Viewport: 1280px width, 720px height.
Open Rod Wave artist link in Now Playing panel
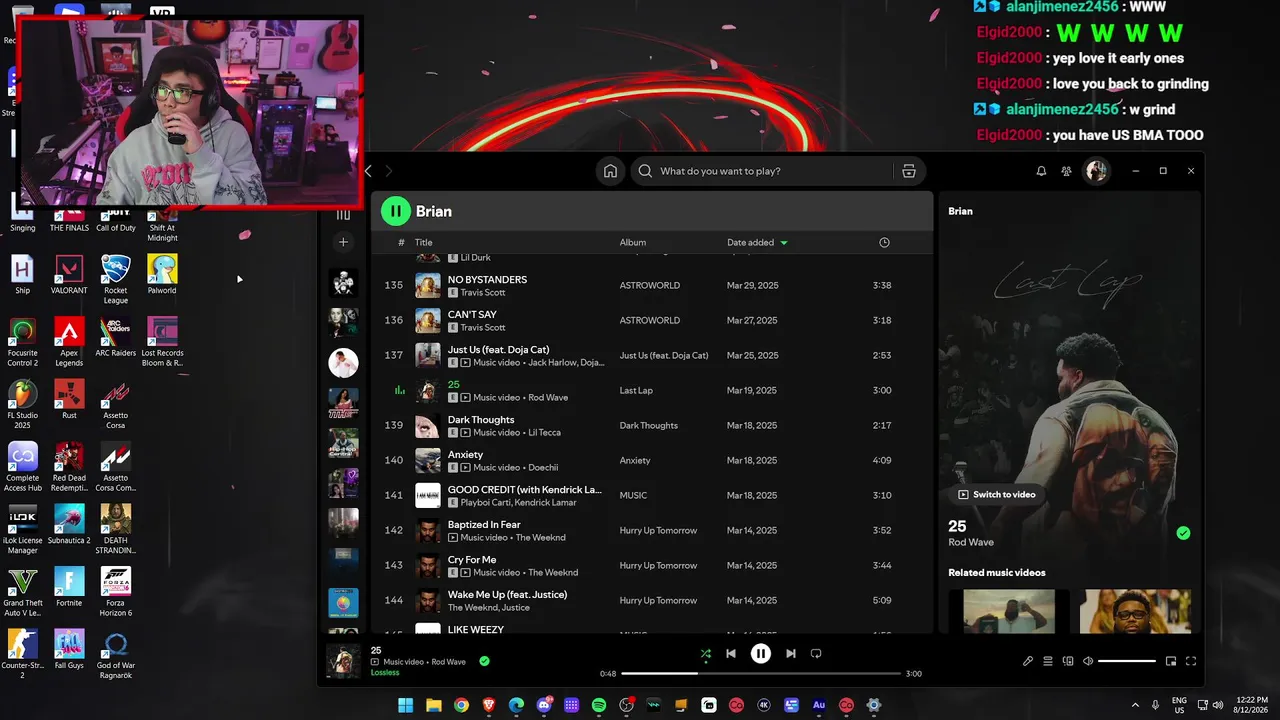[x=971, y=542]
